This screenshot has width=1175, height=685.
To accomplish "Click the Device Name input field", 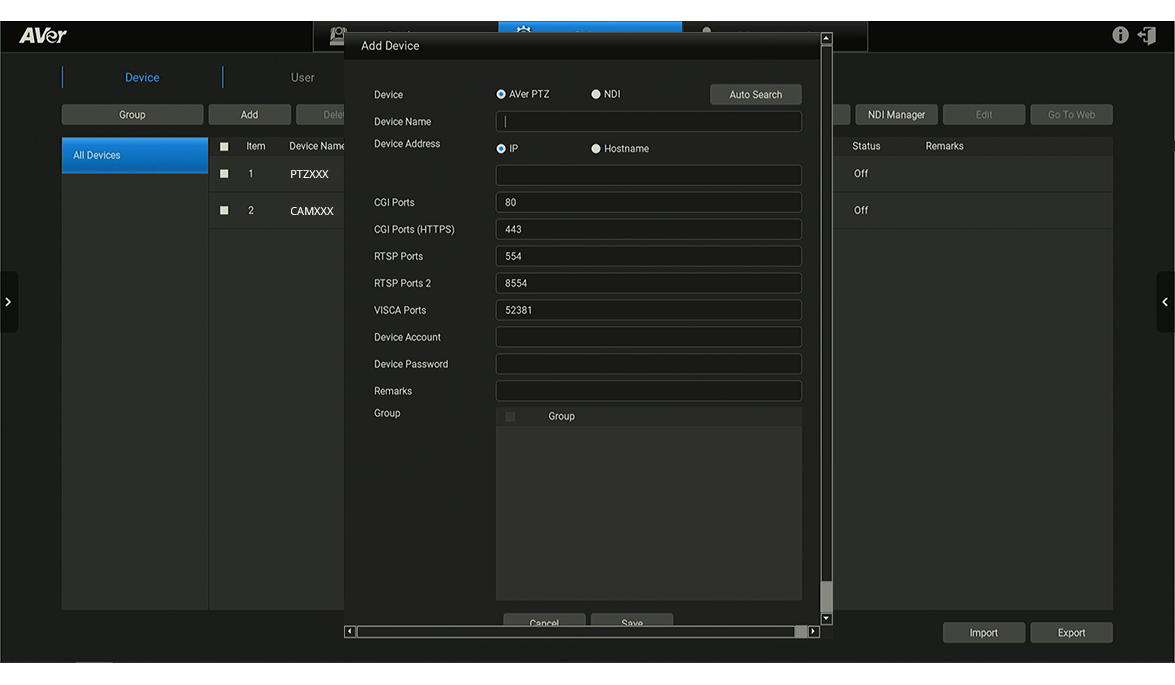I will (648, 122).
